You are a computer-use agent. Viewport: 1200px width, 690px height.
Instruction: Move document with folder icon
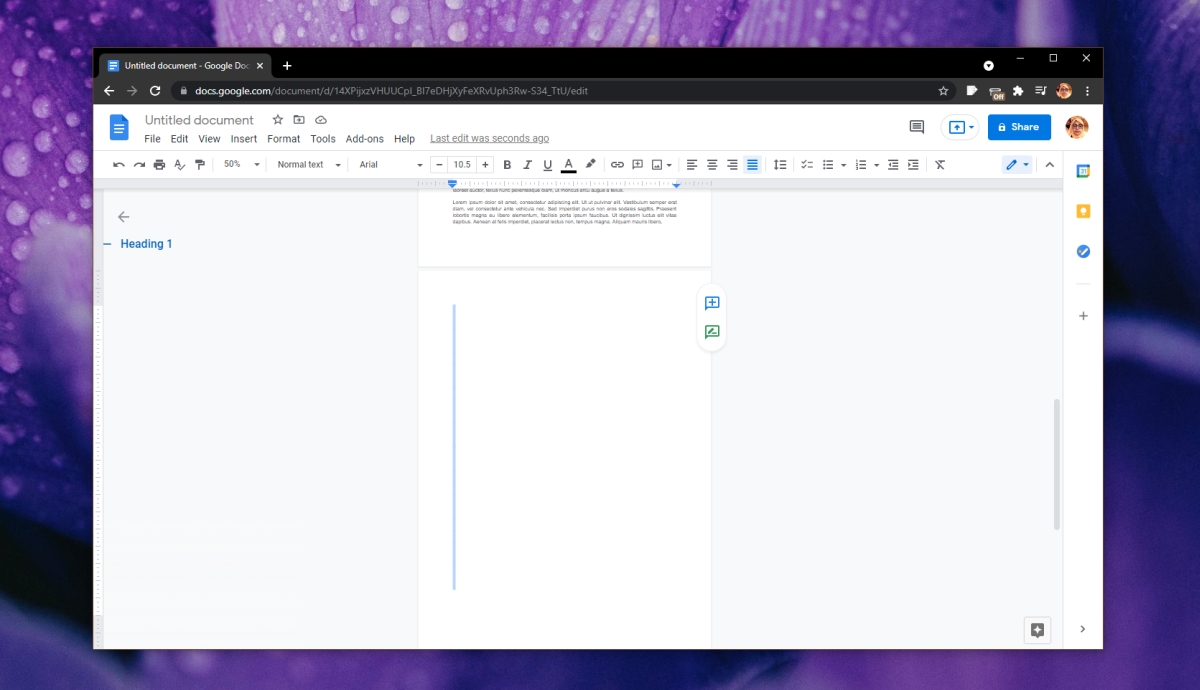coord(299,120)
